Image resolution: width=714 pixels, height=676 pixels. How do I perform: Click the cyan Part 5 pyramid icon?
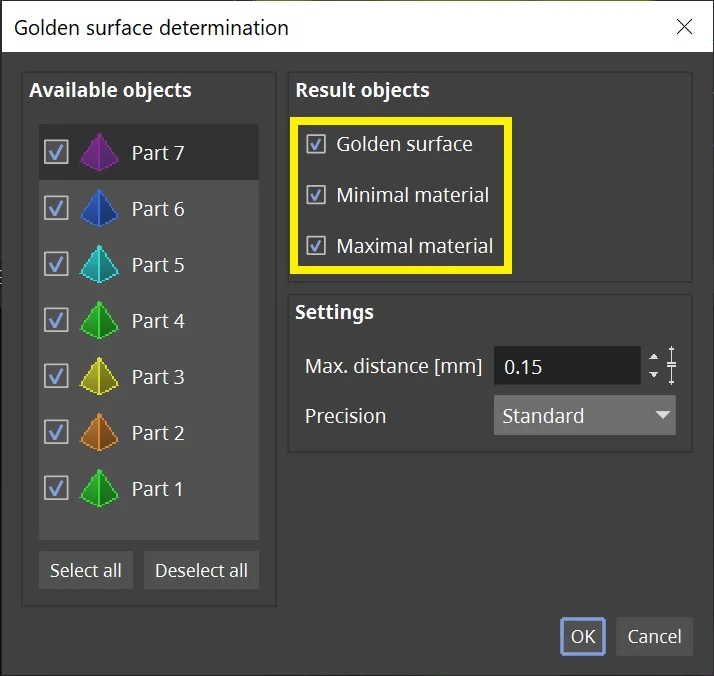point(99,264)
